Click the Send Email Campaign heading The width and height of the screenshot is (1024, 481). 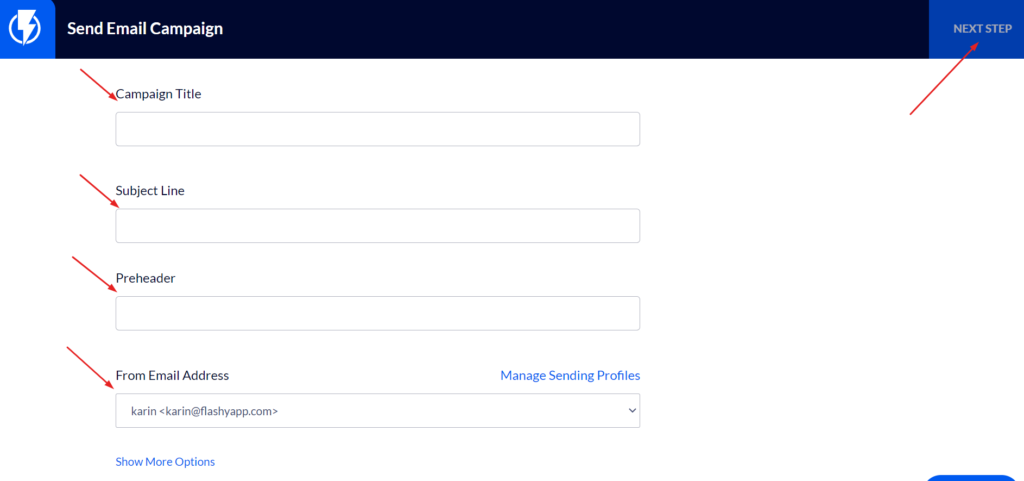(x=145, y=29)
